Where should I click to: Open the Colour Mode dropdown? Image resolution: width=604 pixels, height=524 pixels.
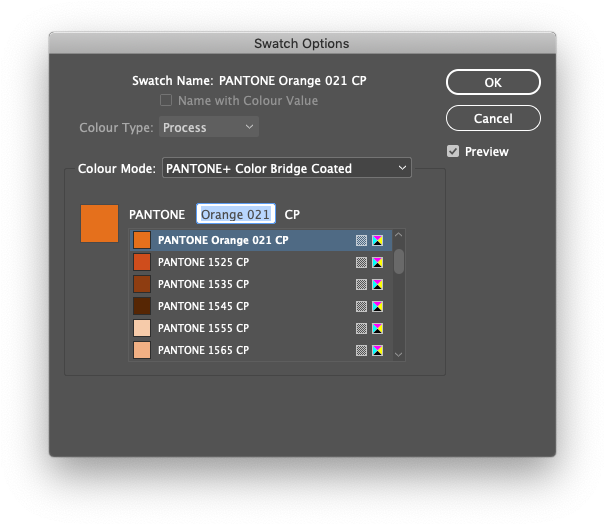[x=287, y=168]
